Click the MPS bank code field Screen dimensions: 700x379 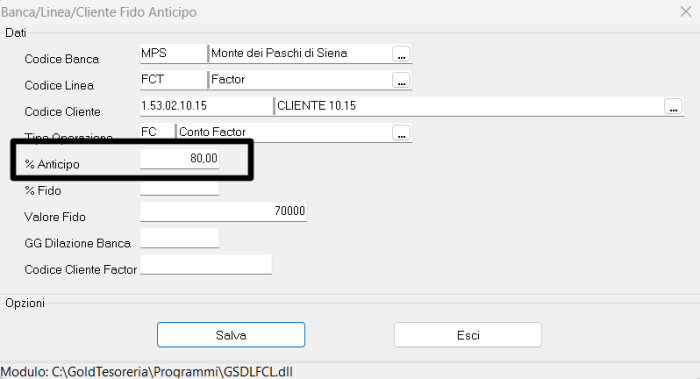coord(173,53)
